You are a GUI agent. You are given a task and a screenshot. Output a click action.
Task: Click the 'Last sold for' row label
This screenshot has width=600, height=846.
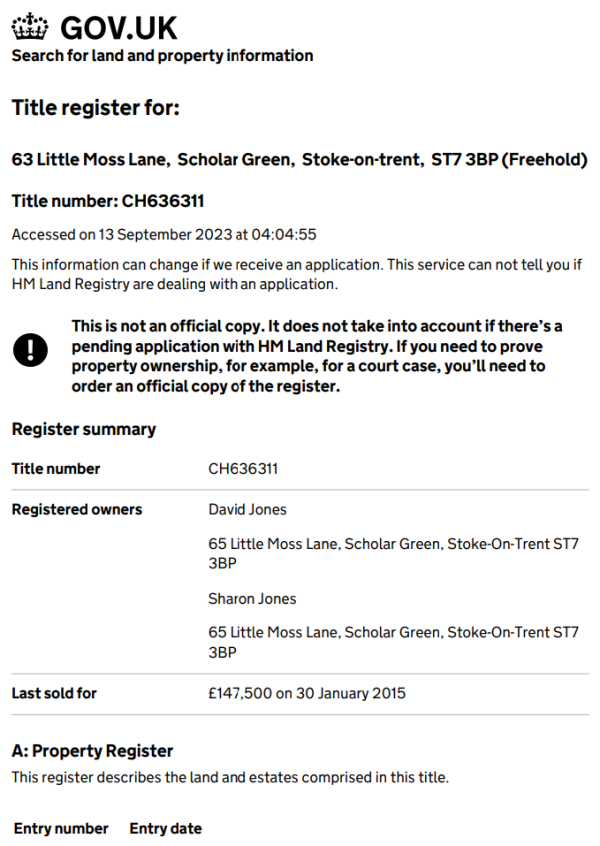(x=54, y=693)
